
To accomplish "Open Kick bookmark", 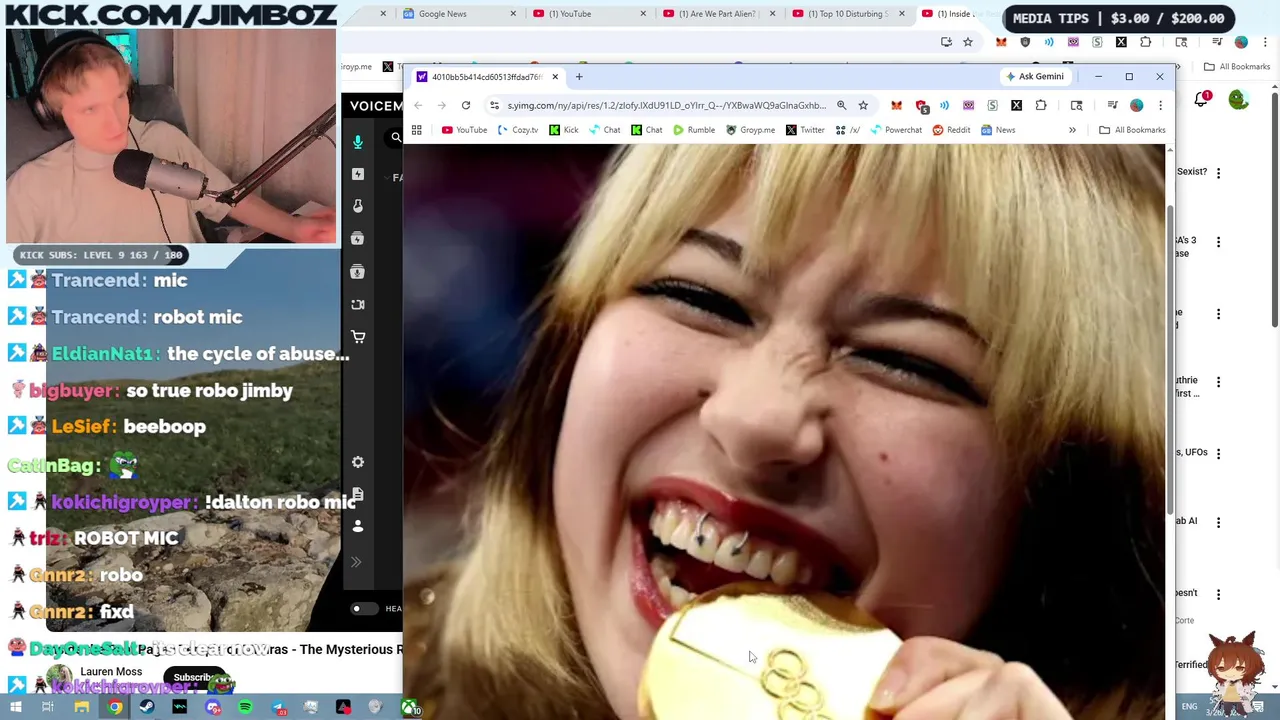I will pos(564,130).
